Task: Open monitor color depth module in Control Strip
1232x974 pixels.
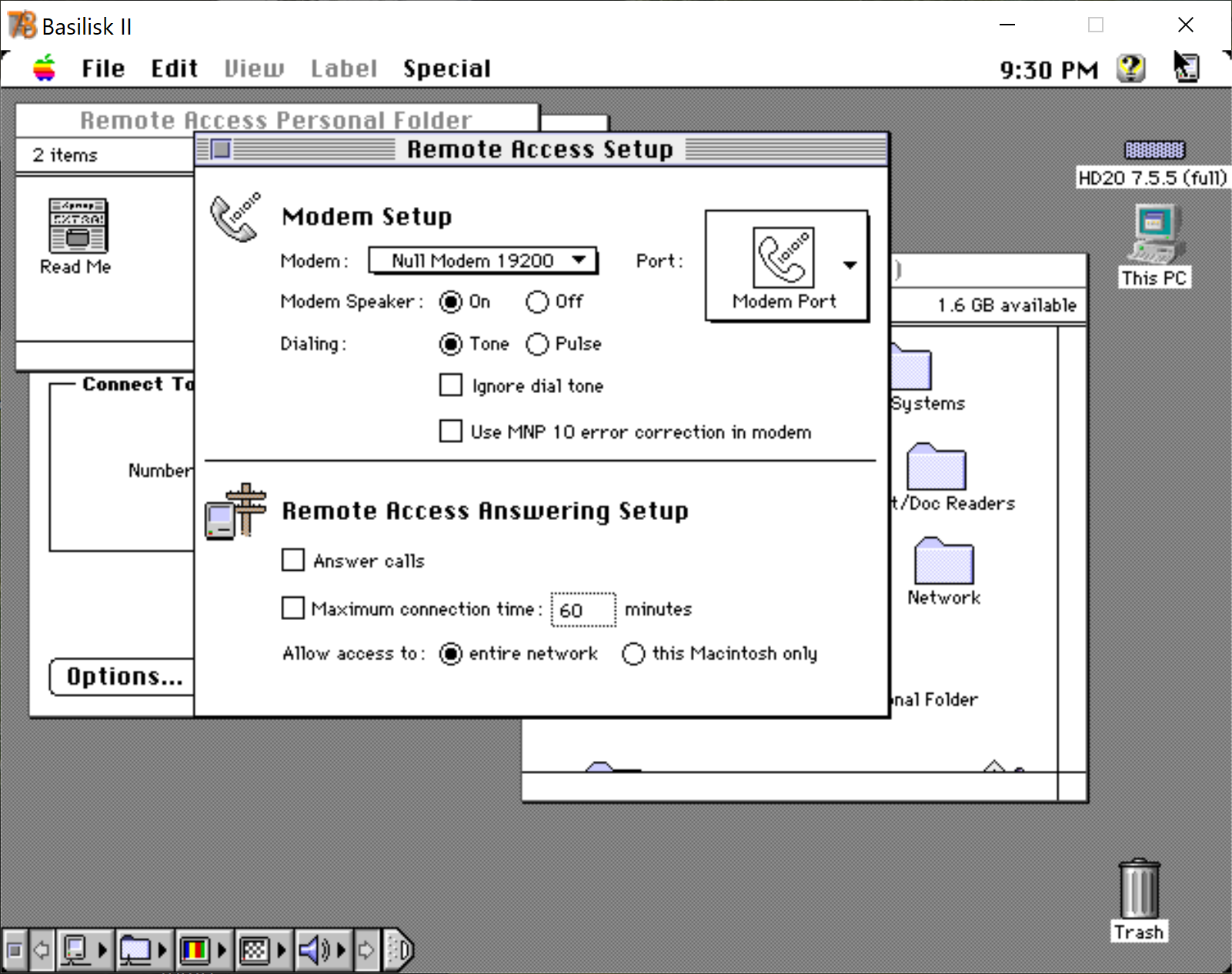Action: (195, 951)
